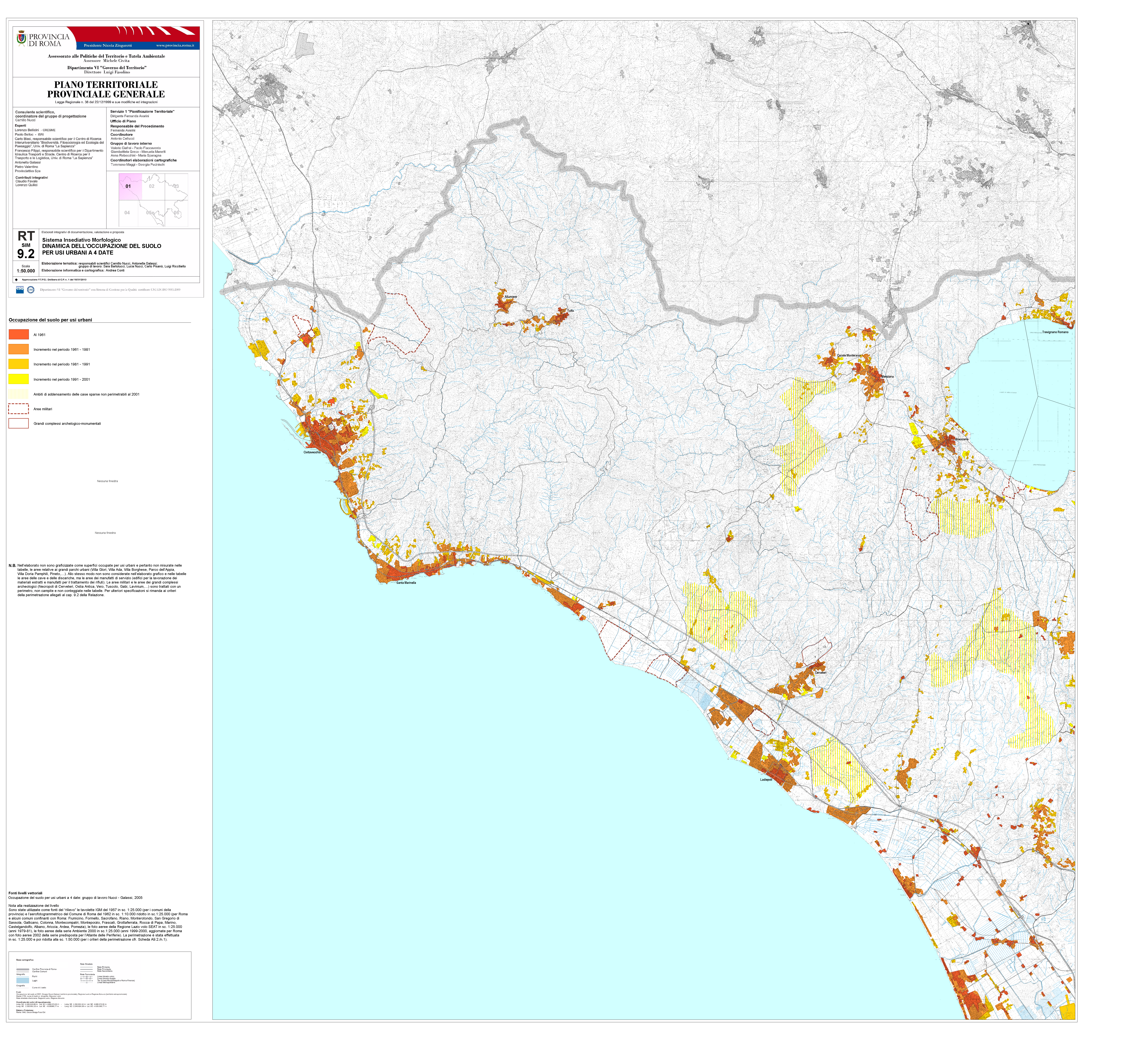
Task: Click the 'Fonti livelli vettoriali' heading
Action: coord(26,893)
